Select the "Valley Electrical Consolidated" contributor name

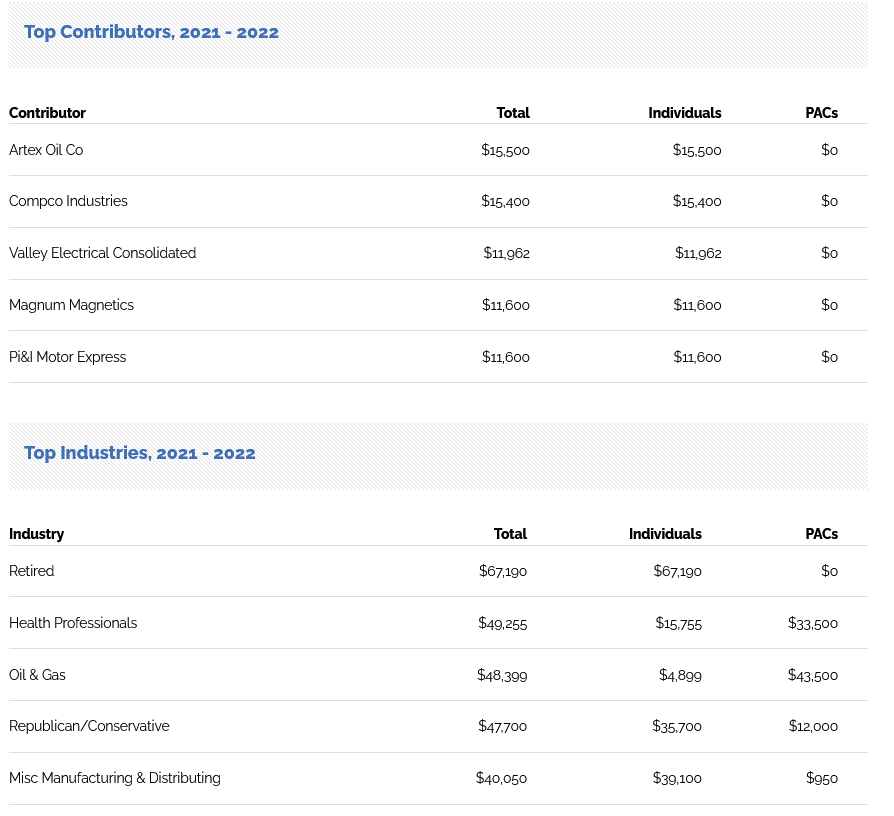coord(103,253)
